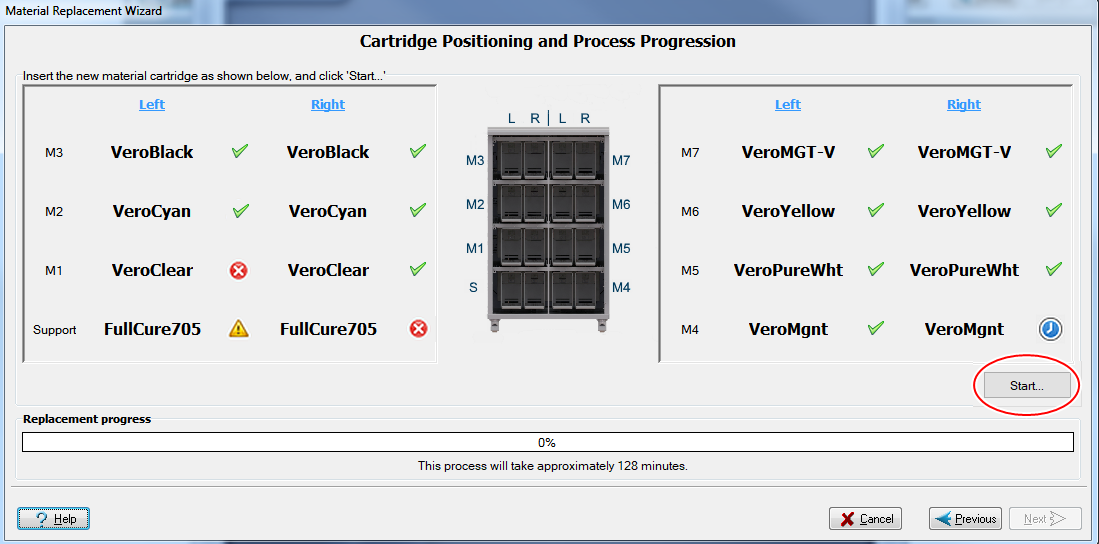Go back with the Previous button

[965, 519]
